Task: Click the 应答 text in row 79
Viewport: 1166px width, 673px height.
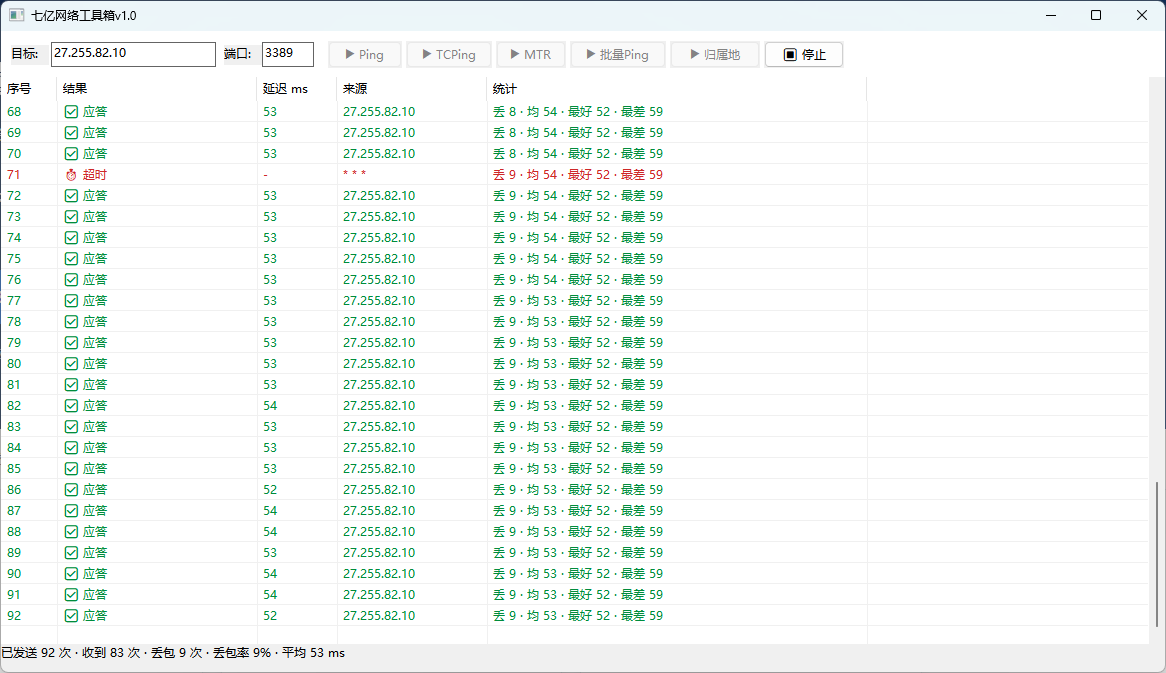Action: point(94,343)
